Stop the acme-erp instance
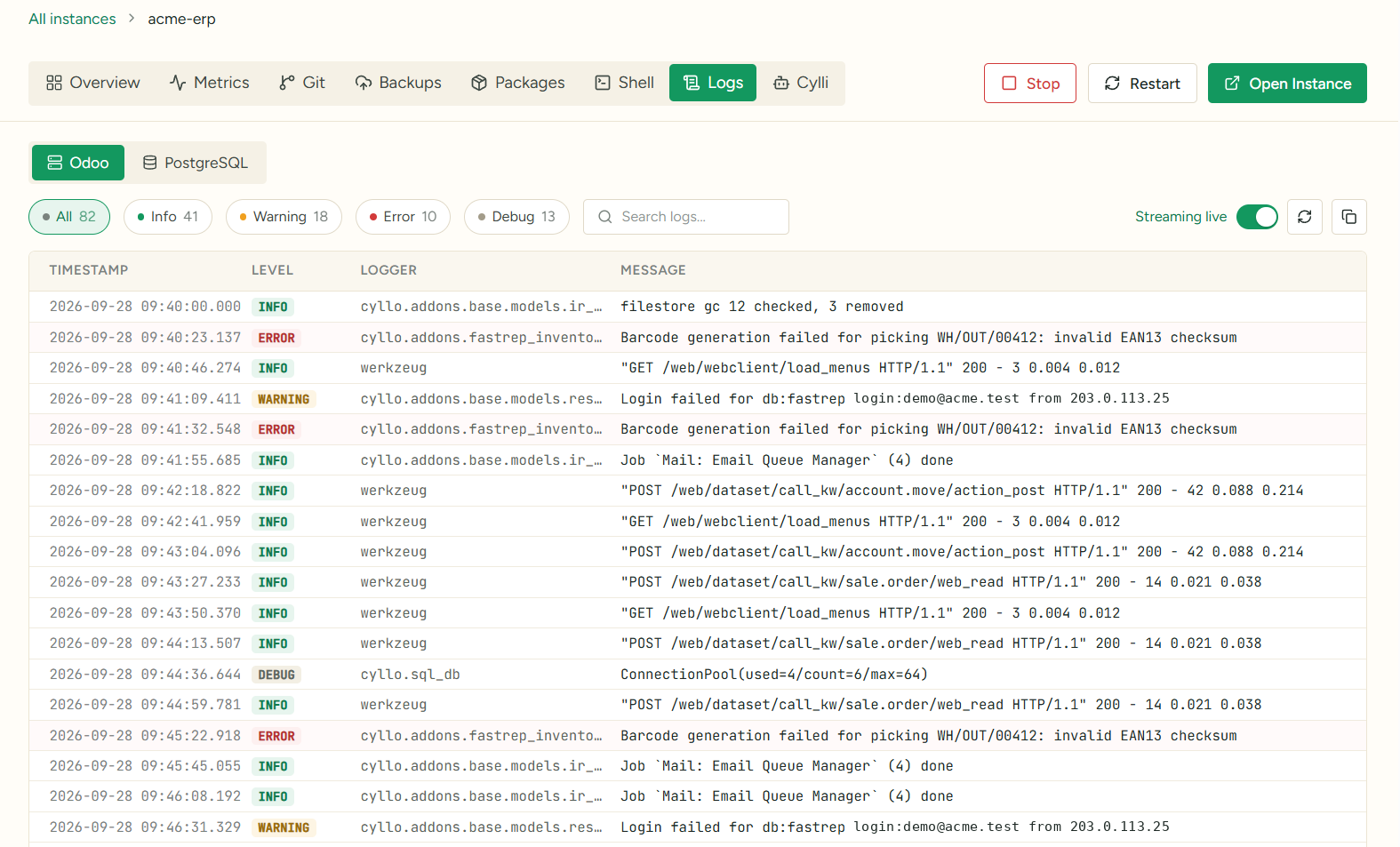 [1030, 84]
